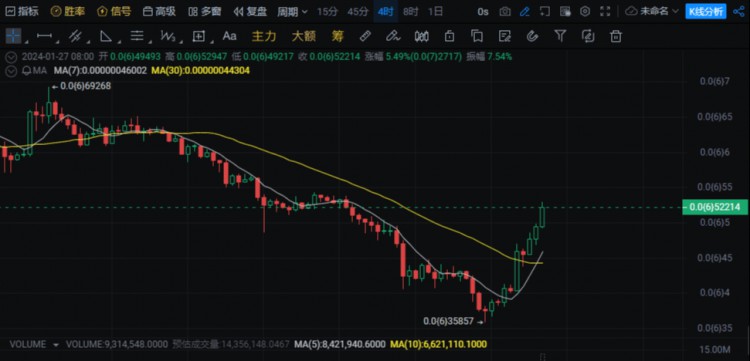Viewport: 750px width, 361px height.
Task: Open the note editing icon
Action: click(x=505, y=36)
